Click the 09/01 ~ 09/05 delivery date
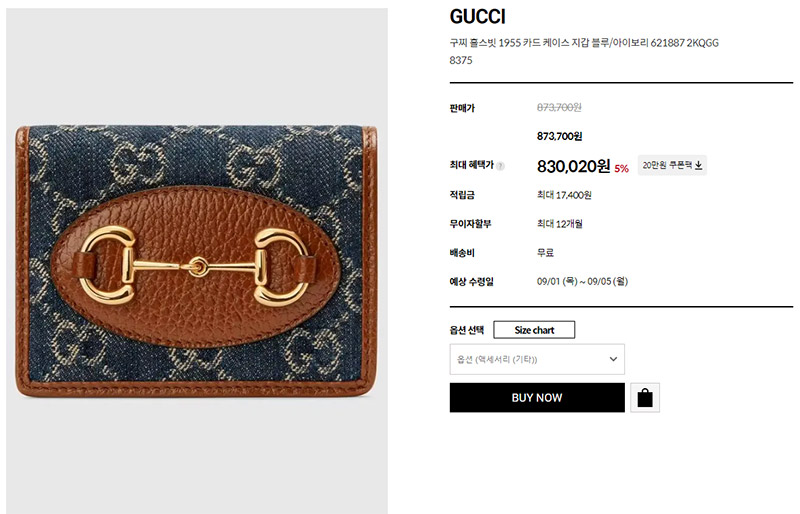This screenshot has width=800, height=514. click(x=582, y=281)
